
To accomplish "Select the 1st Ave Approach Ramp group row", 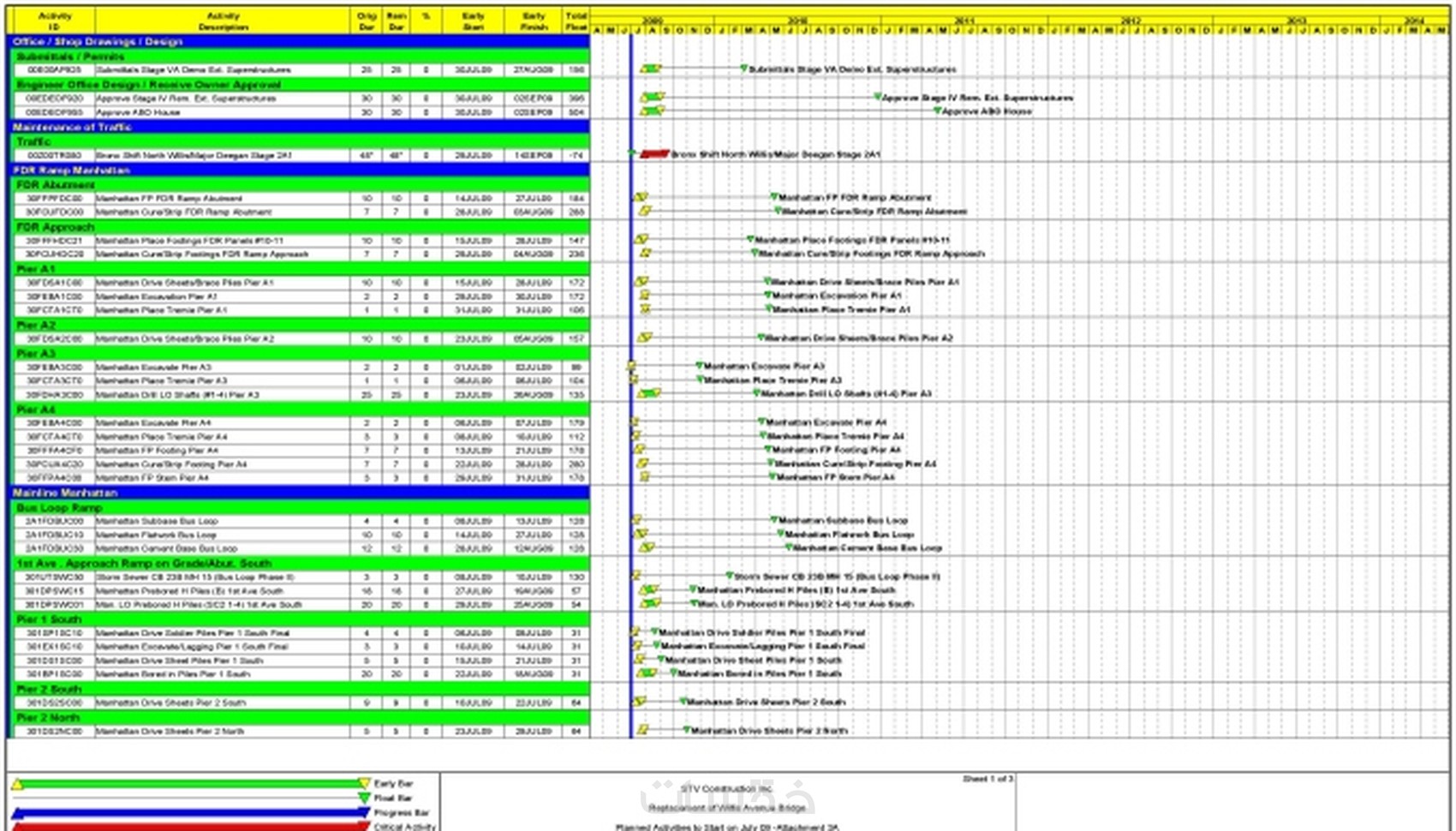I will click(300, 563).
